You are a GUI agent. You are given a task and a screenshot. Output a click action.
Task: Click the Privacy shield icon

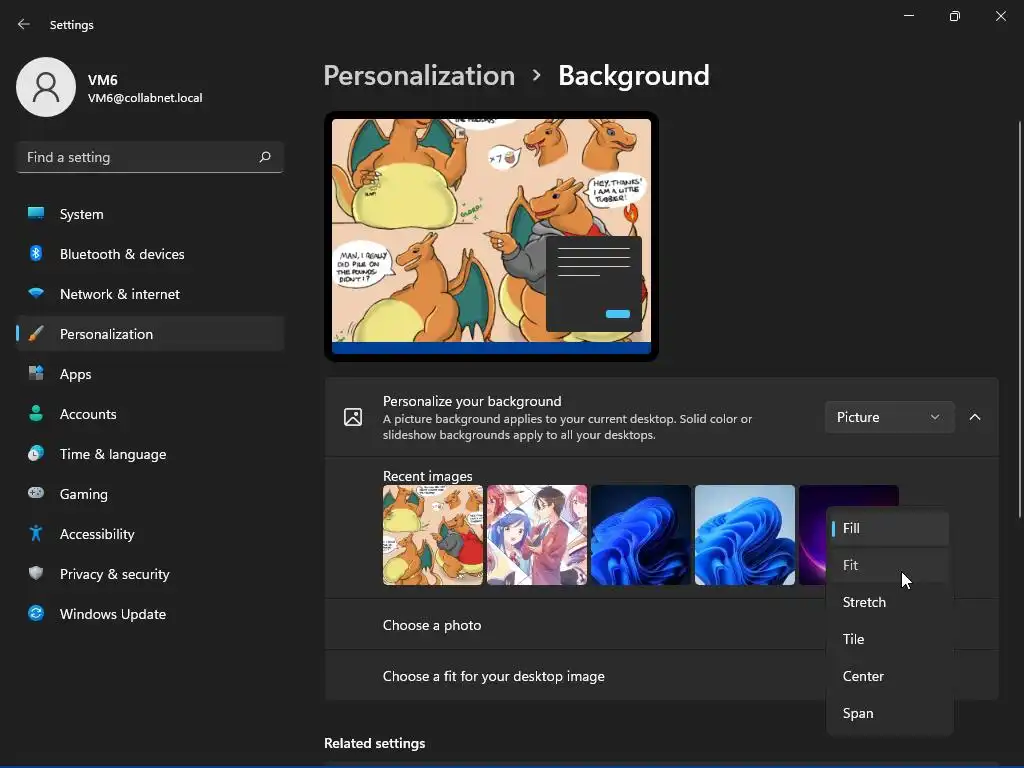[36, 573]
